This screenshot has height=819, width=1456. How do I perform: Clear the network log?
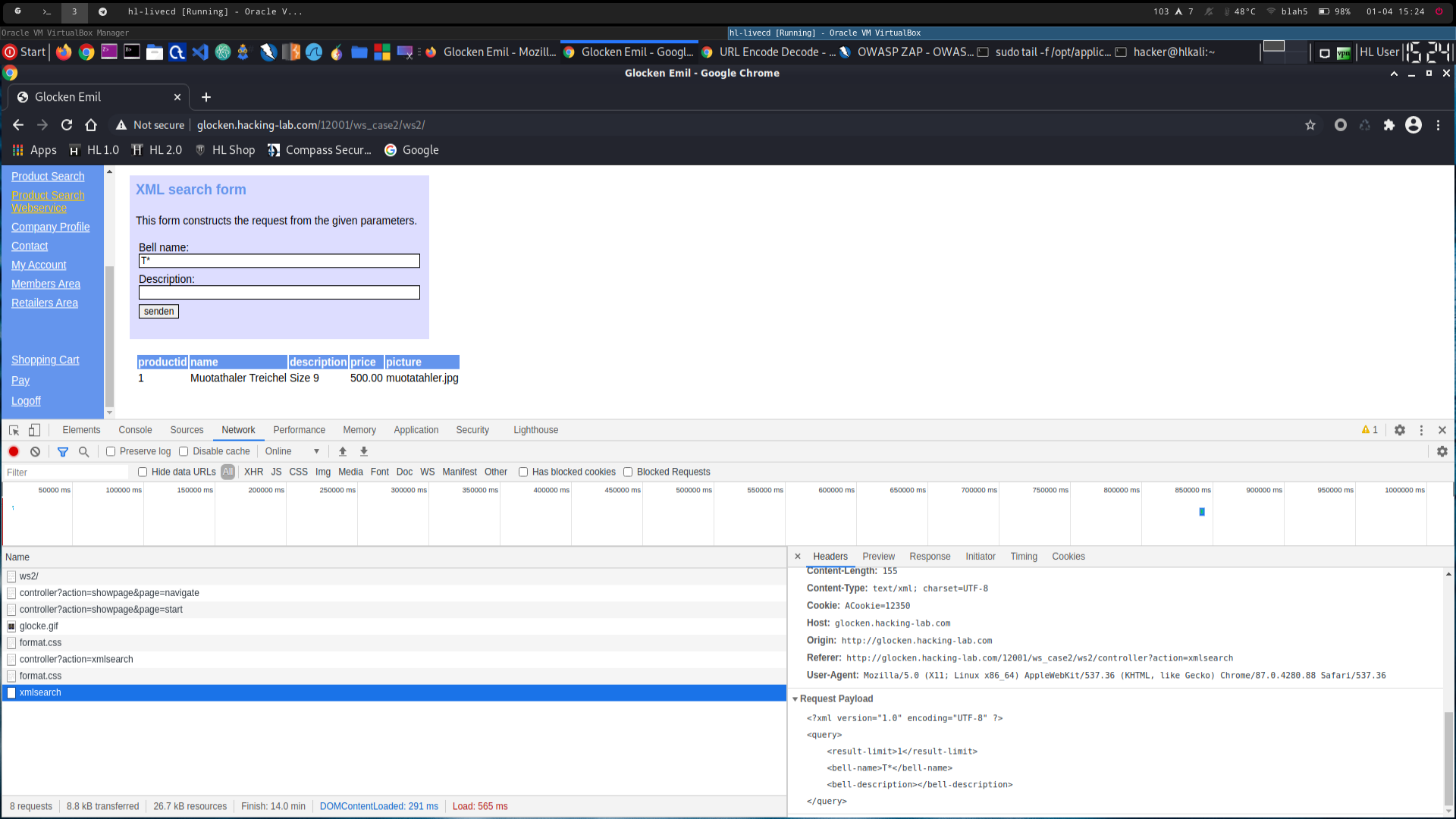tap(35, 451)
